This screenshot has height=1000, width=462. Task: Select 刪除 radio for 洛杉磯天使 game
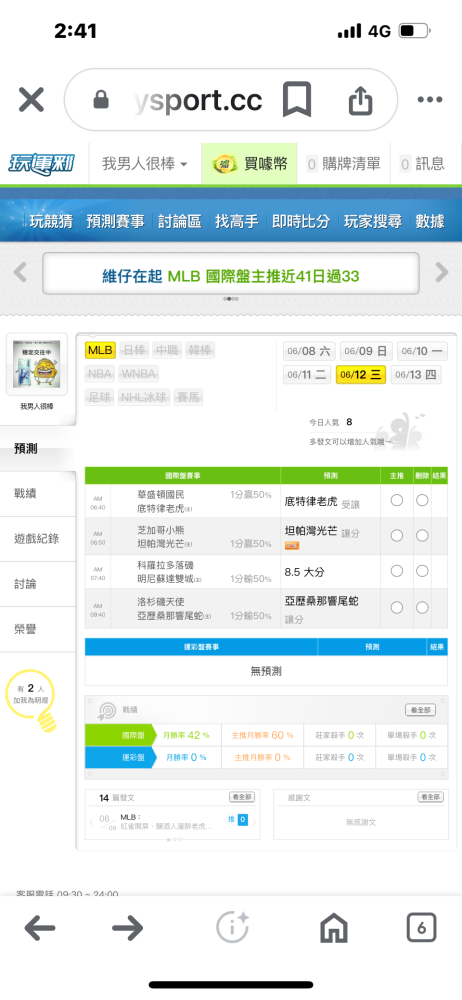point(422,608)
